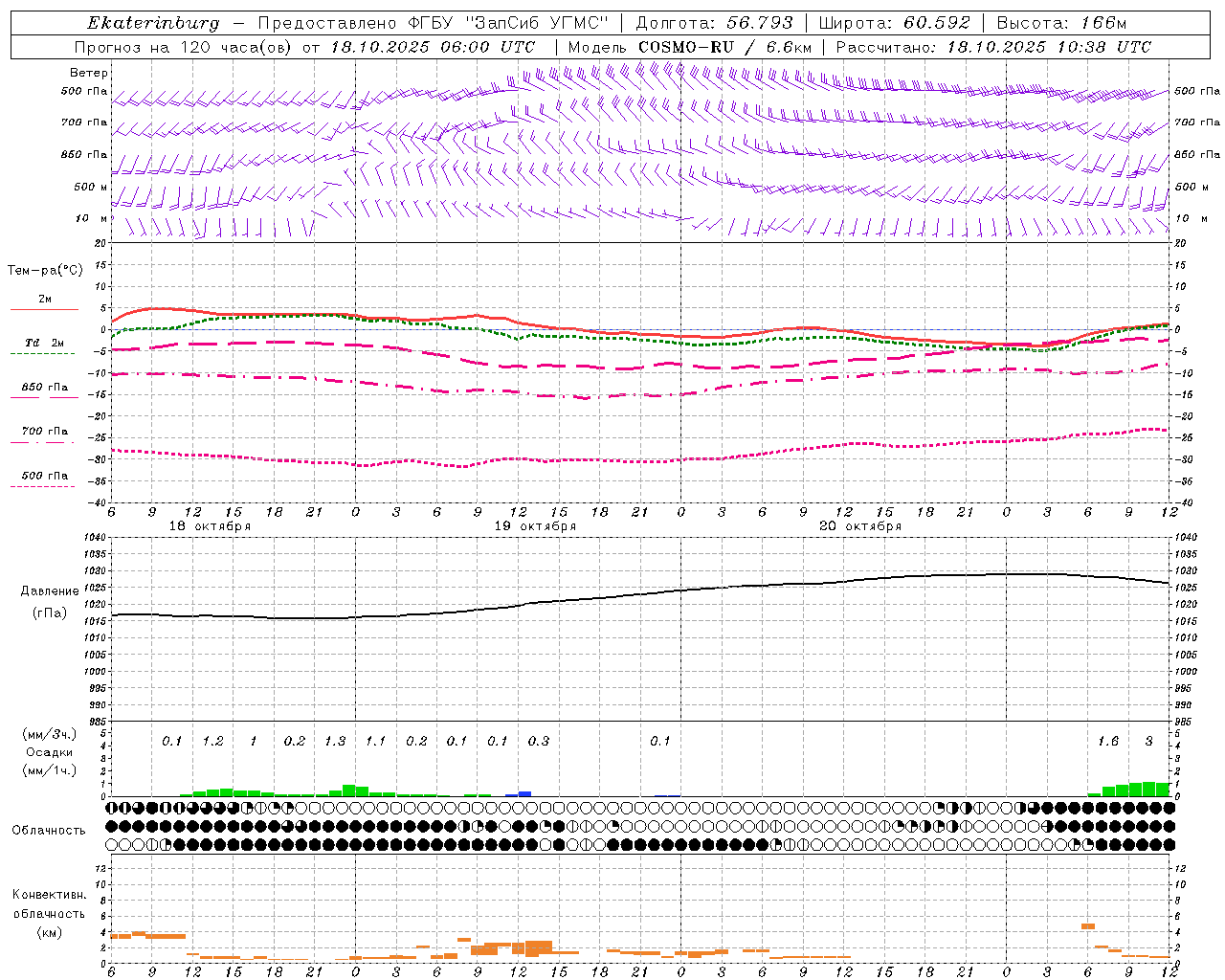Select the 'Предоставлено ФГБУ "ЗапСиб УГМС"' provider text
The image size is (1225, 980).
click(434, 23)
